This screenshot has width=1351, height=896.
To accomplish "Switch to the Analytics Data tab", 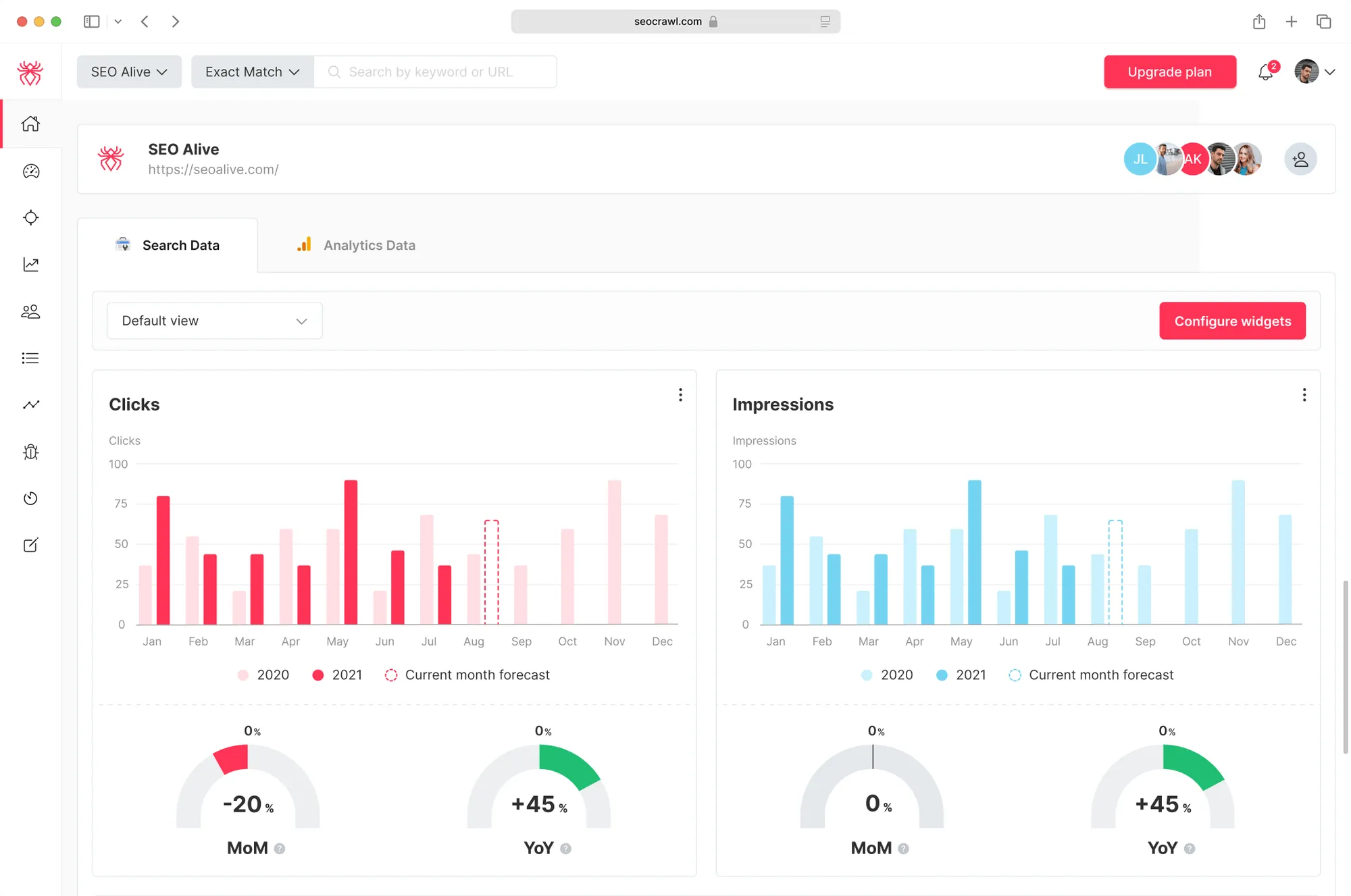I will 357,245.
